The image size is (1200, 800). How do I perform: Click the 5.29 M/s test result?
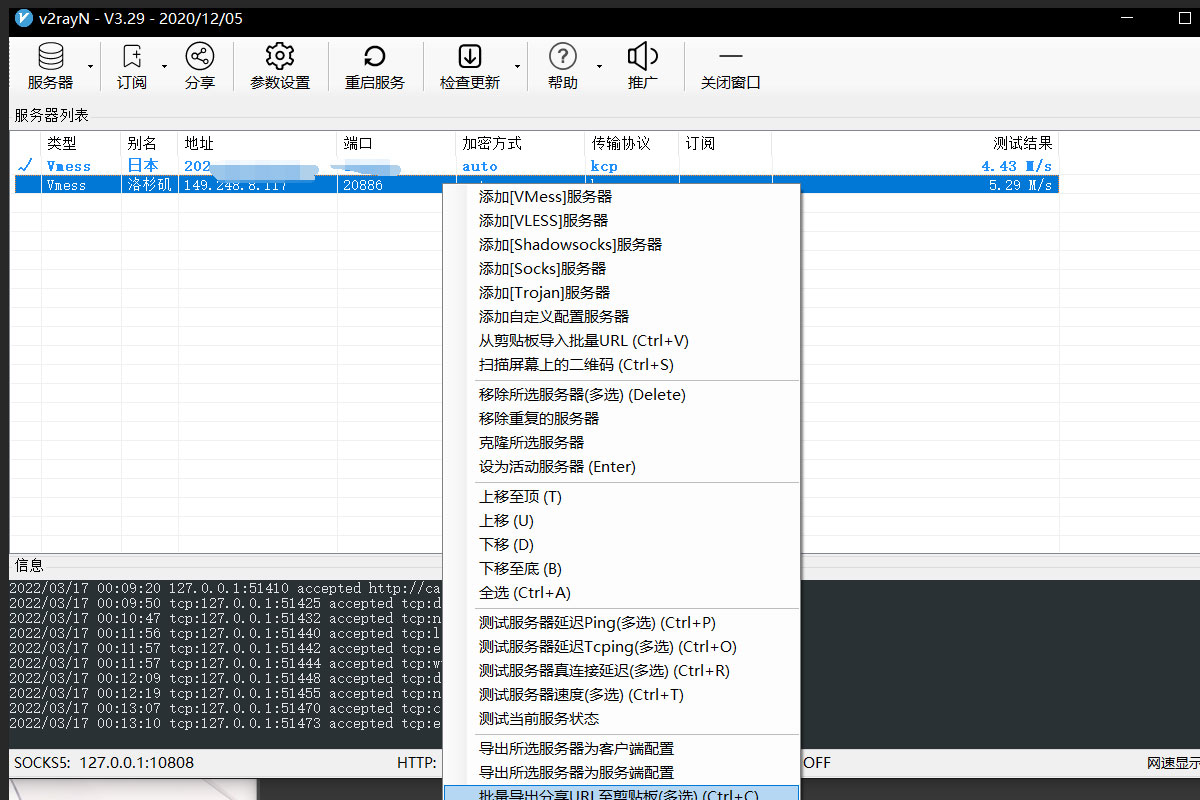pyautogui.click(x=1020, y=185)
